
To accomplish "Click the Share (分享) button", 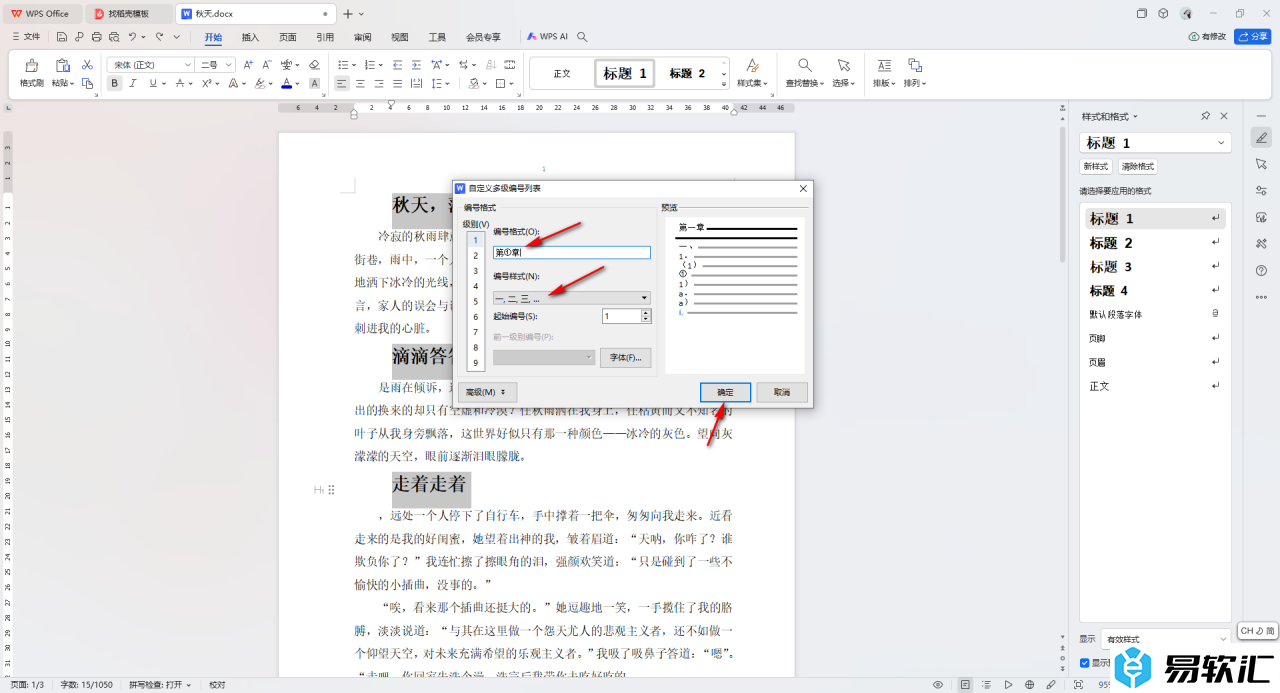I will (x=1253, y=37).
